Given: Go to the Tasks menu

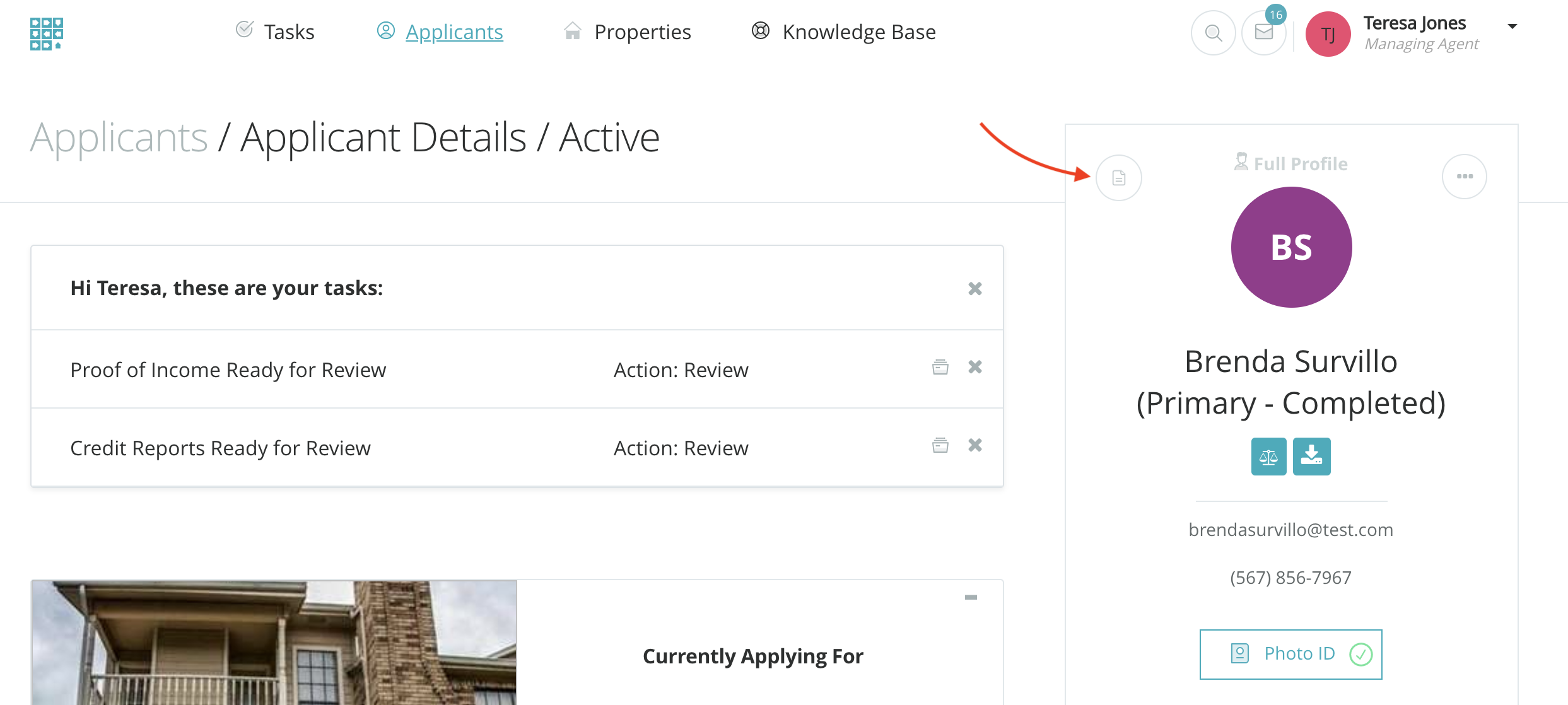Looking at the screenshot, I should pyautogui.click(x=276, y=32).
